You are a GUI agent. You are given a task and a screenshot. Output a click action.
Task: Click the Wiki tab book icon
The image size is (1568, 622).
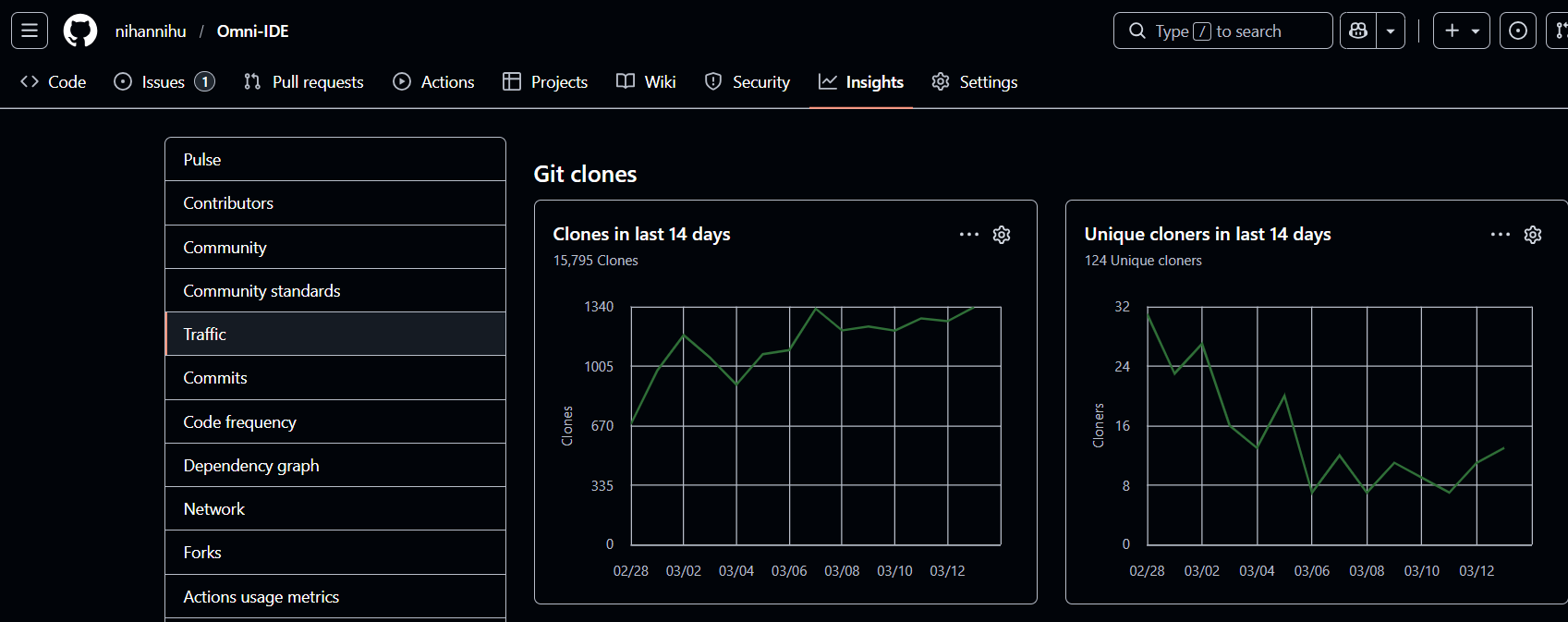[x=626, y=81]
